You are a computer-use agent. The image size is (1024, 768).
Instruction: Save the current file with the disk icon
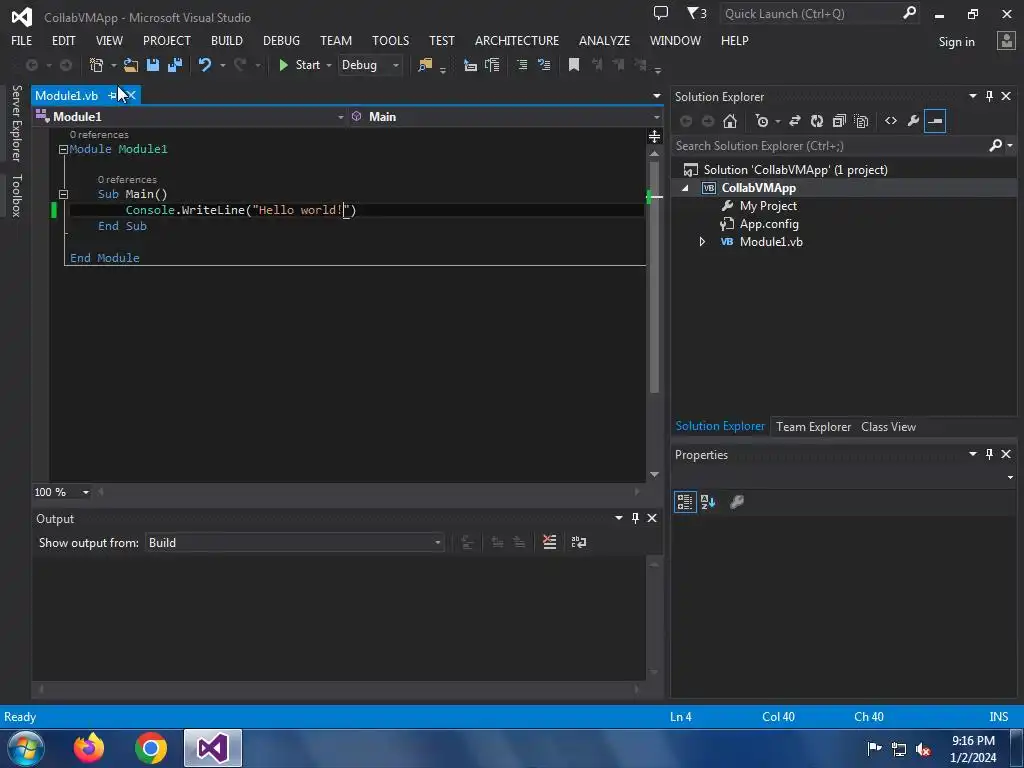(153, 65)
